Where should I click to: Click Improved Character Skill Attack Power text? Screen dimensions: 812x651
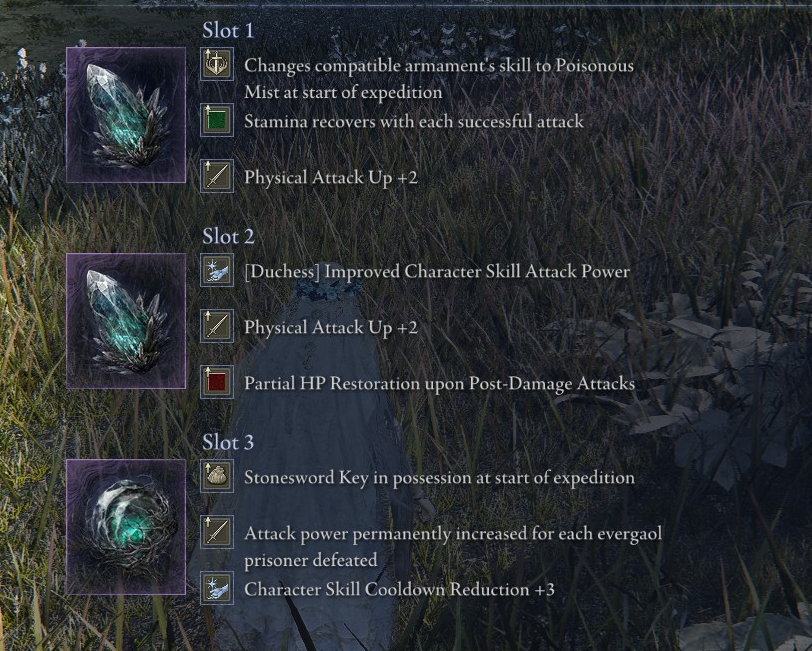[477, 272]
